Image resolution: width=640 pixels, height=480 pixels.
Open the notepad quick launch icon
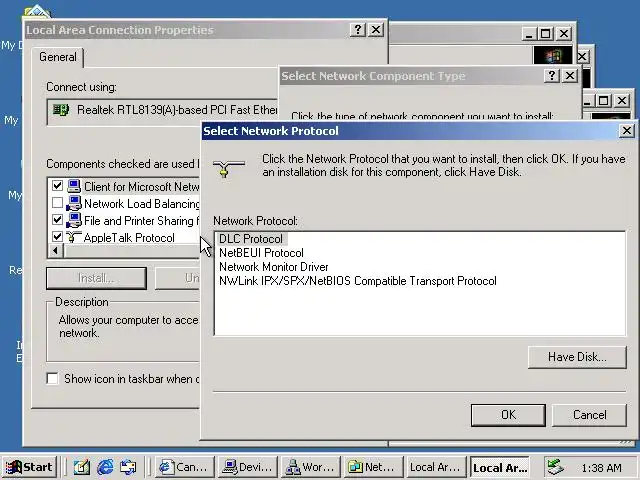tap(82, 467)
